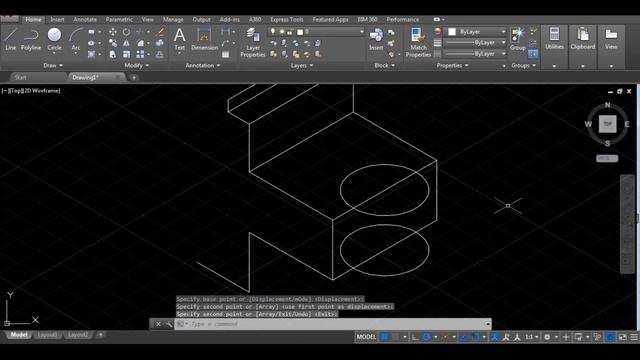Screen dimensions: 640x360
Task: Expand the Draw panel
Action: (53, 65)
